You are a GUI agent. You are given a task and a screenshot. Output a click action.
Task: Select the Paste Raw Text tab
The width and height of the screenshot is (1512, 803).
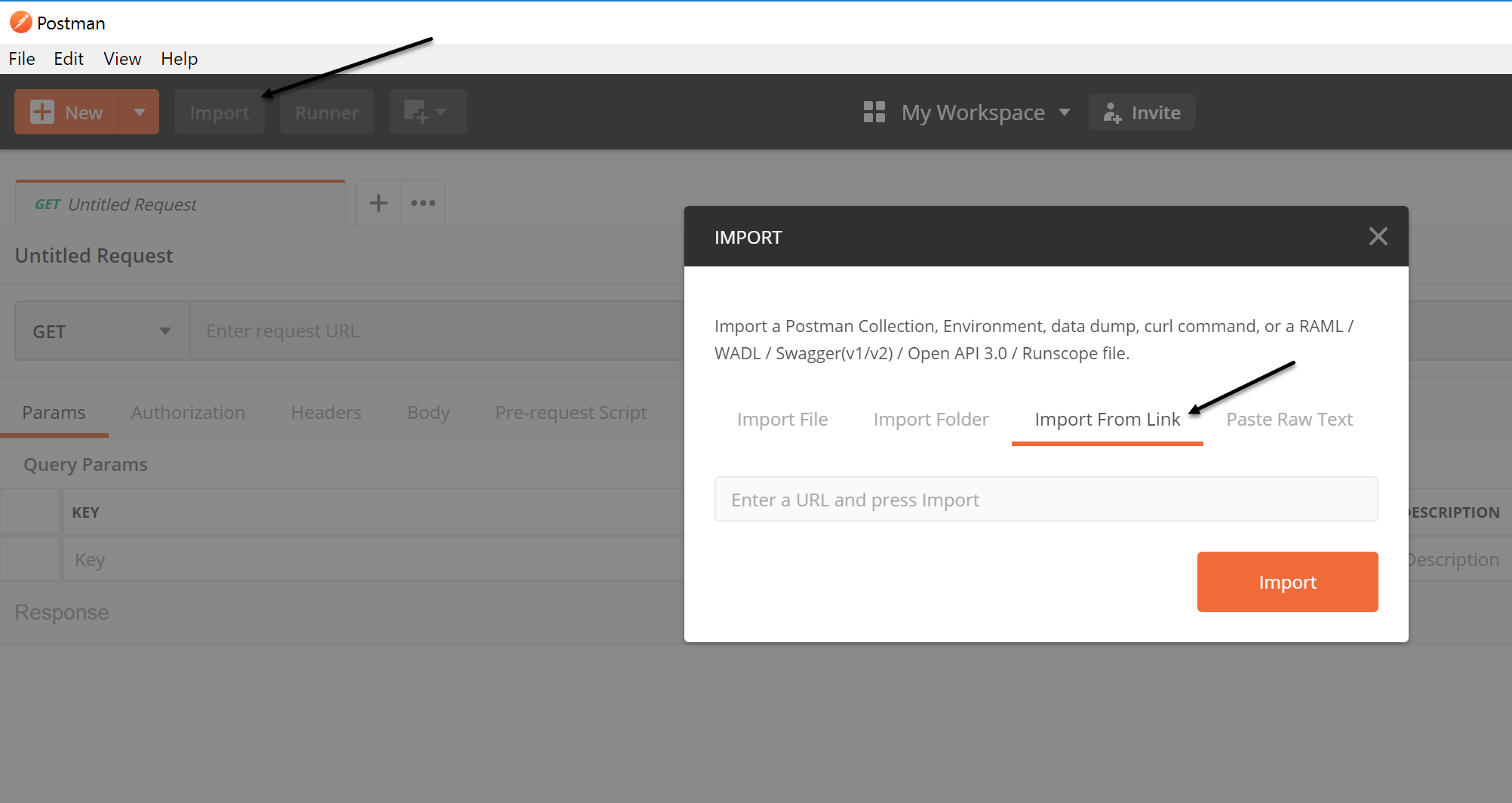point(1289,420)
